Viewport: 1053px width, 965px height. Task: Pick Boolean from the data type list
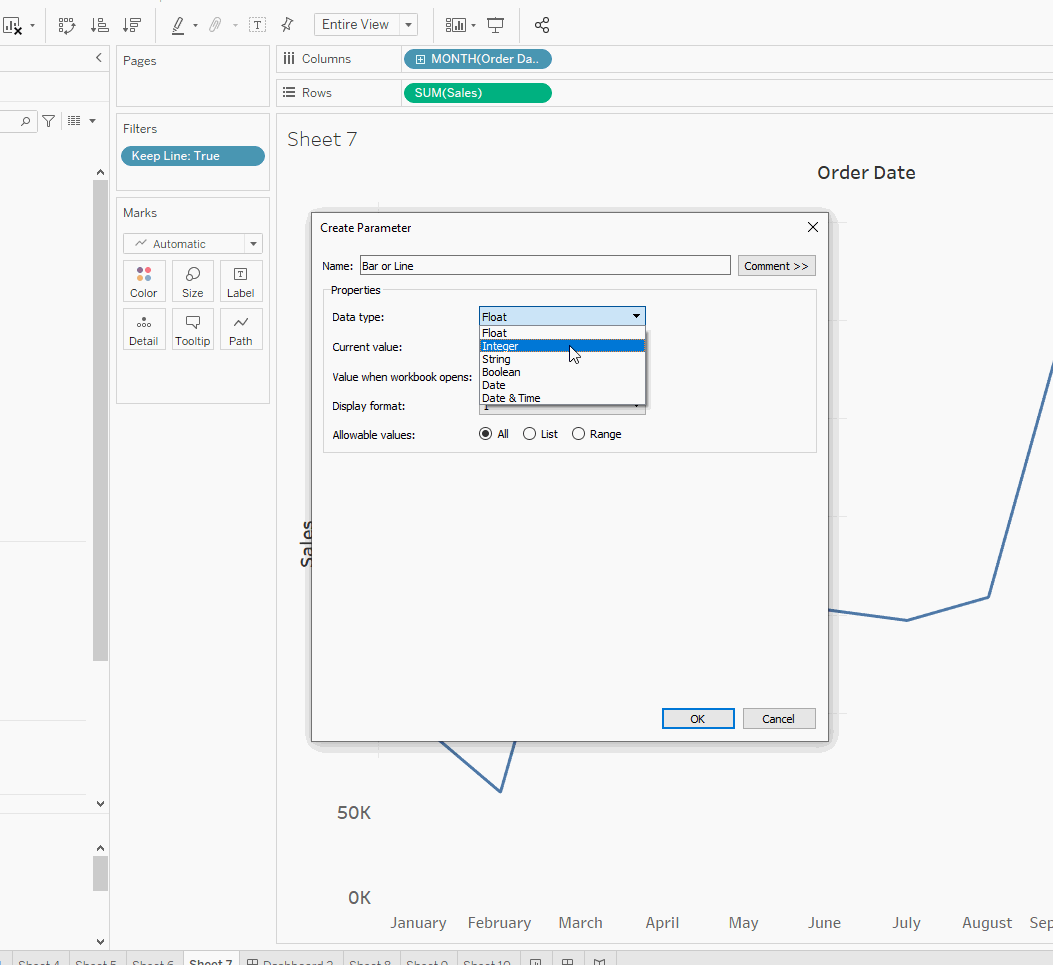click(x=501, y=372)
